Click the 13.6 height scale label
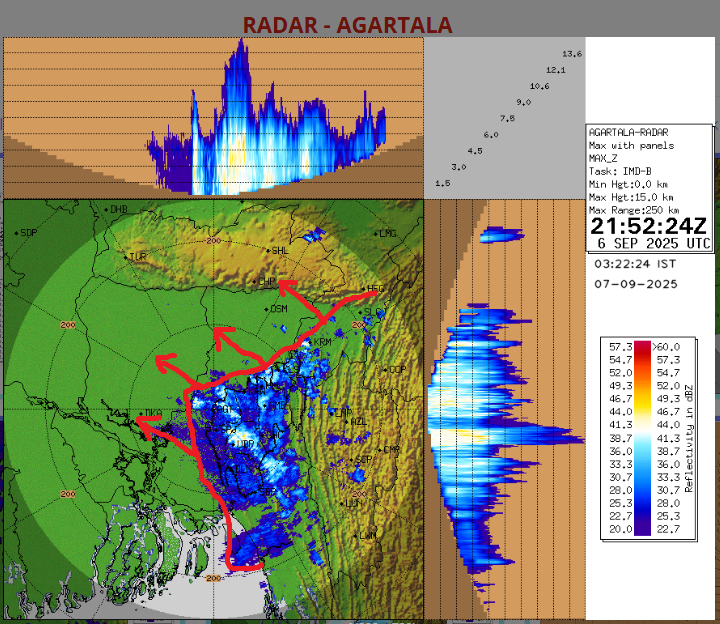The height and width of the screenshot is (624, 720). (x=571, y=53)
